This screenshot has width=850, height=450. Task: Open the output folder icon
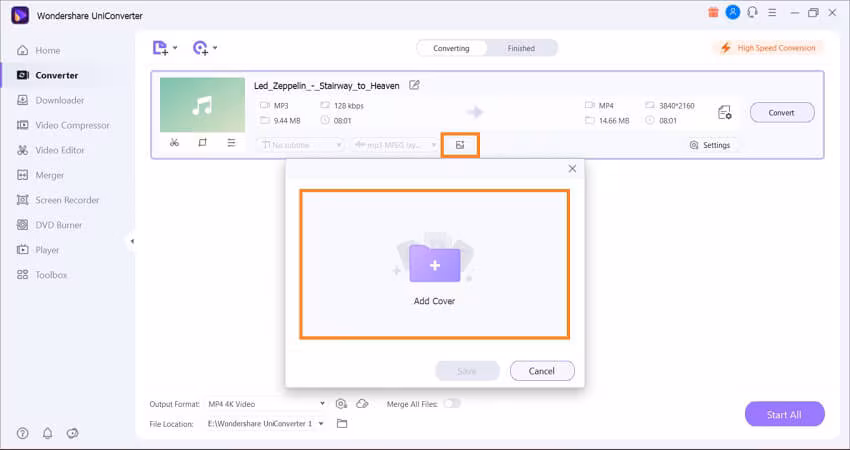point(342,423)
